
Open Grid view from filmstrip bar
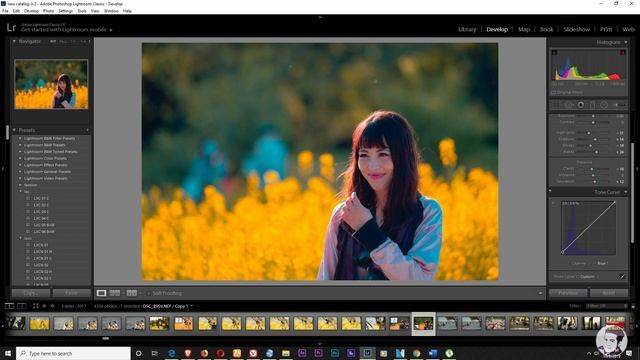(36, 306)
